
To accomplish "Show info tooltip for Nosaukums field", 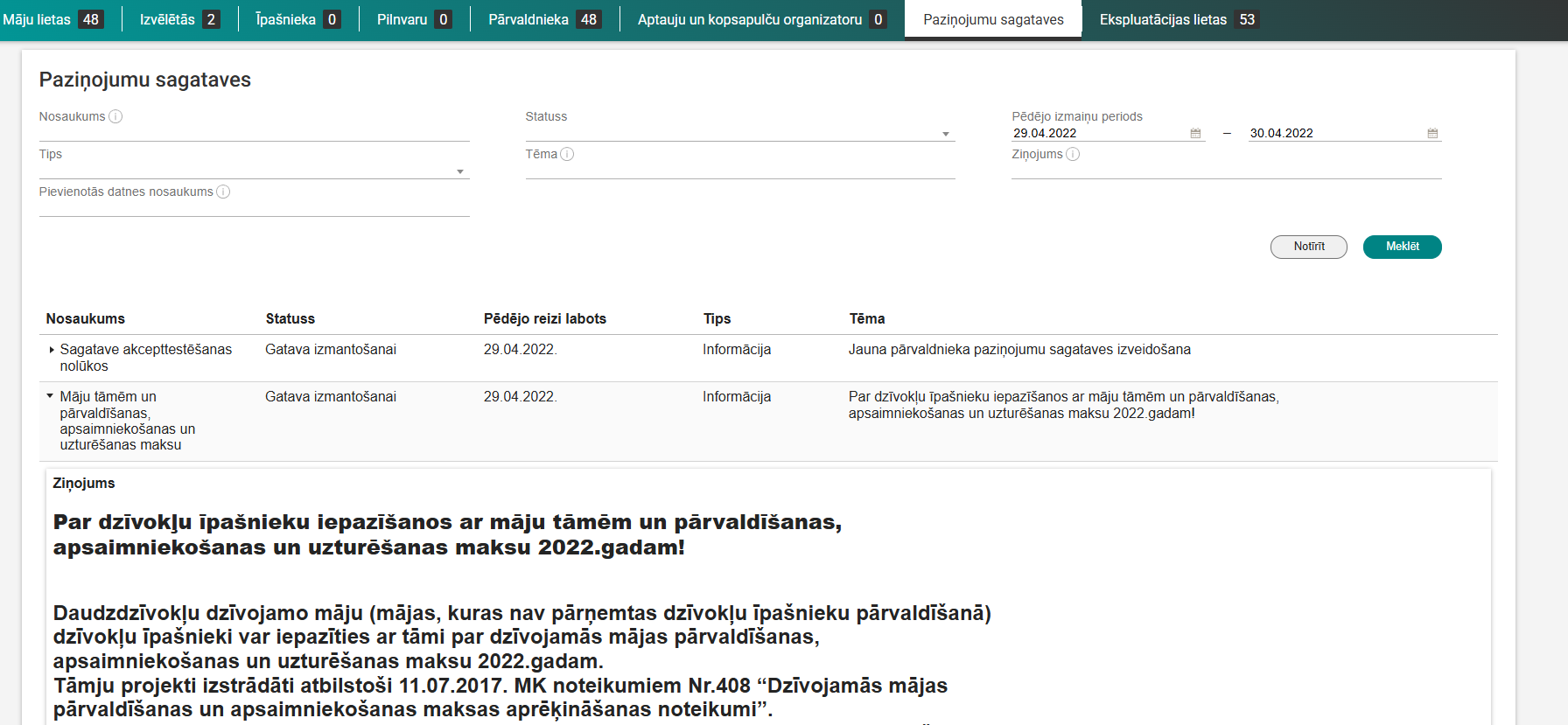I will (x=115, y=116).
